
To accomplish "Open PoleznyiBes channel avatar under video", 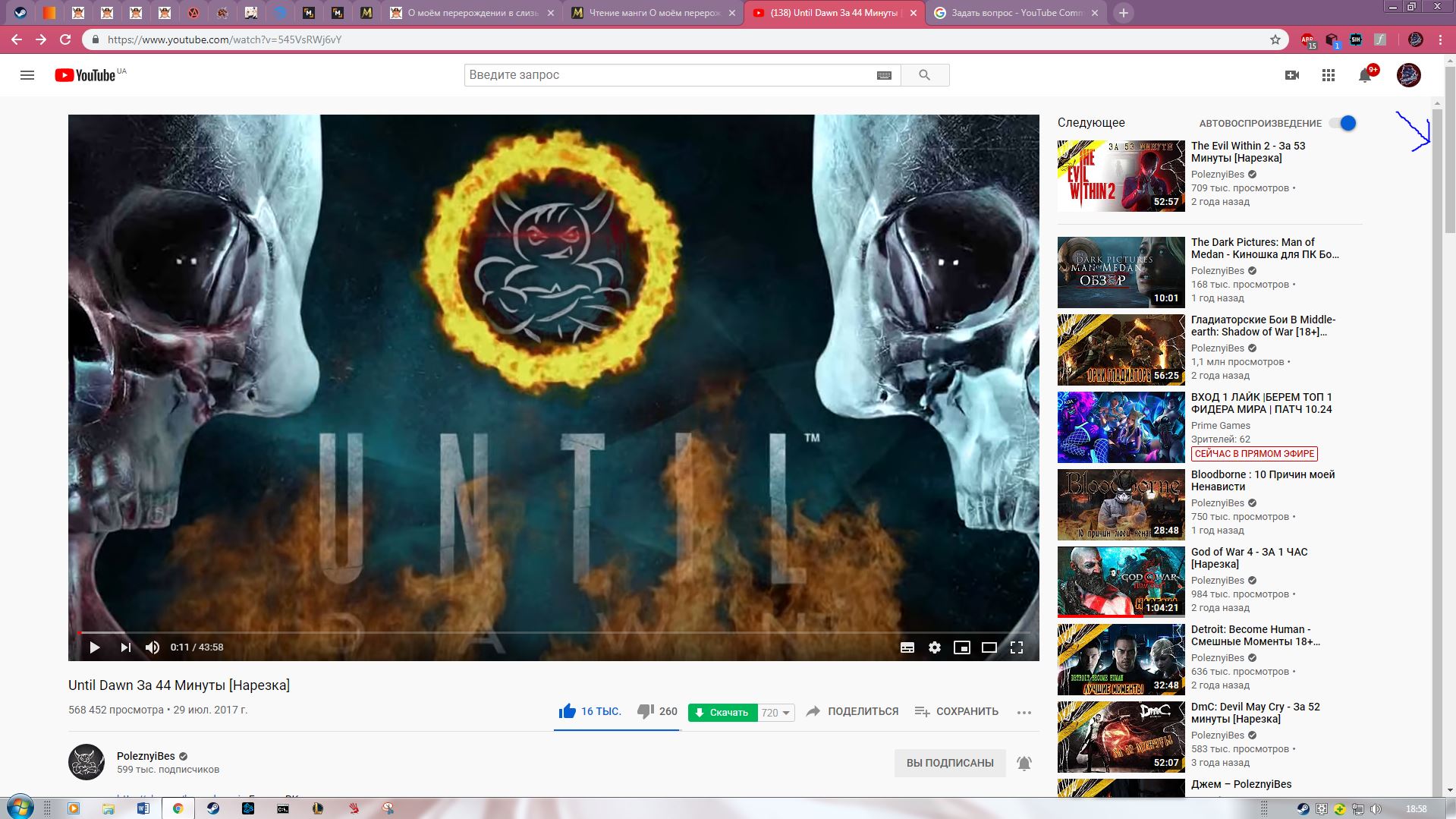I will [86, 762].
